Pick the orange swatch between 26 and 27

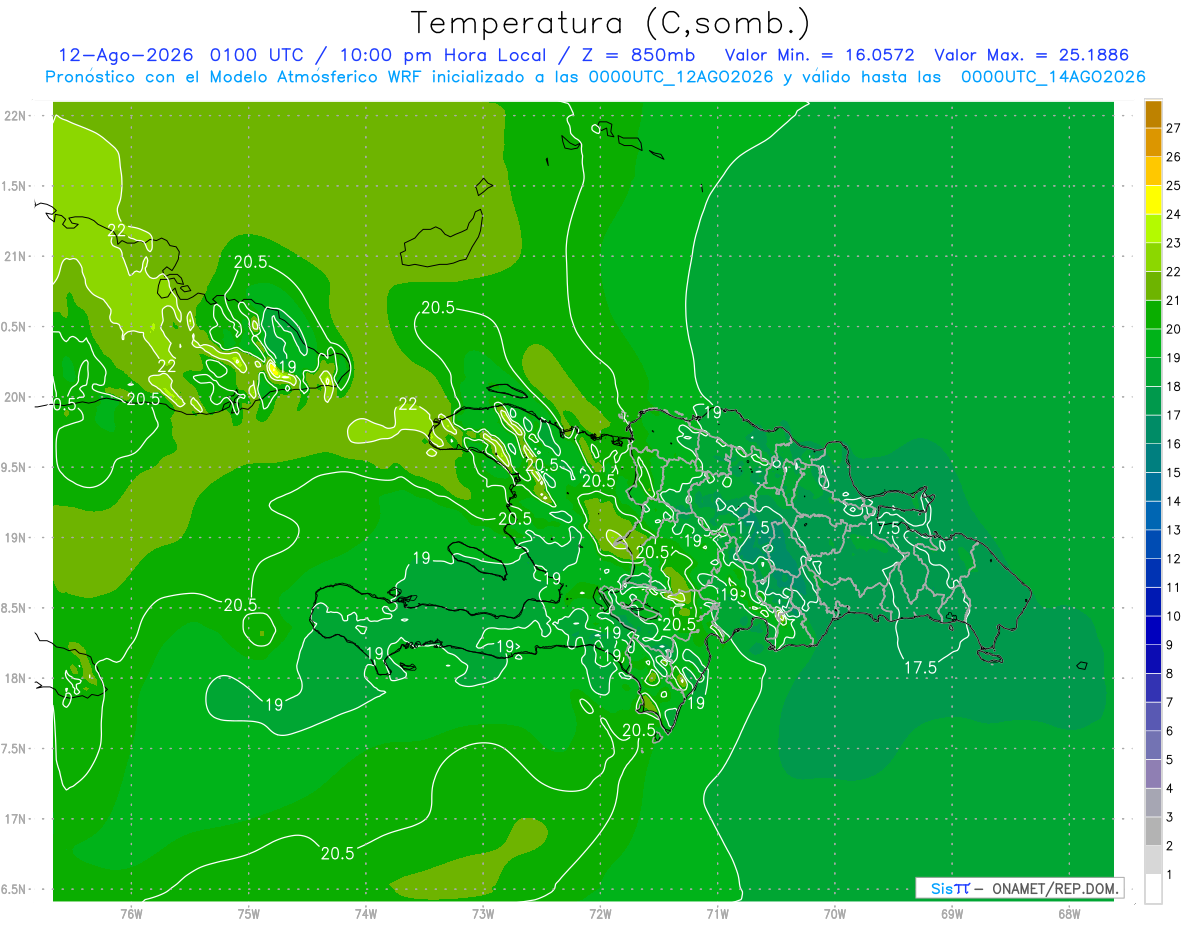click(x=1153, y=143)
